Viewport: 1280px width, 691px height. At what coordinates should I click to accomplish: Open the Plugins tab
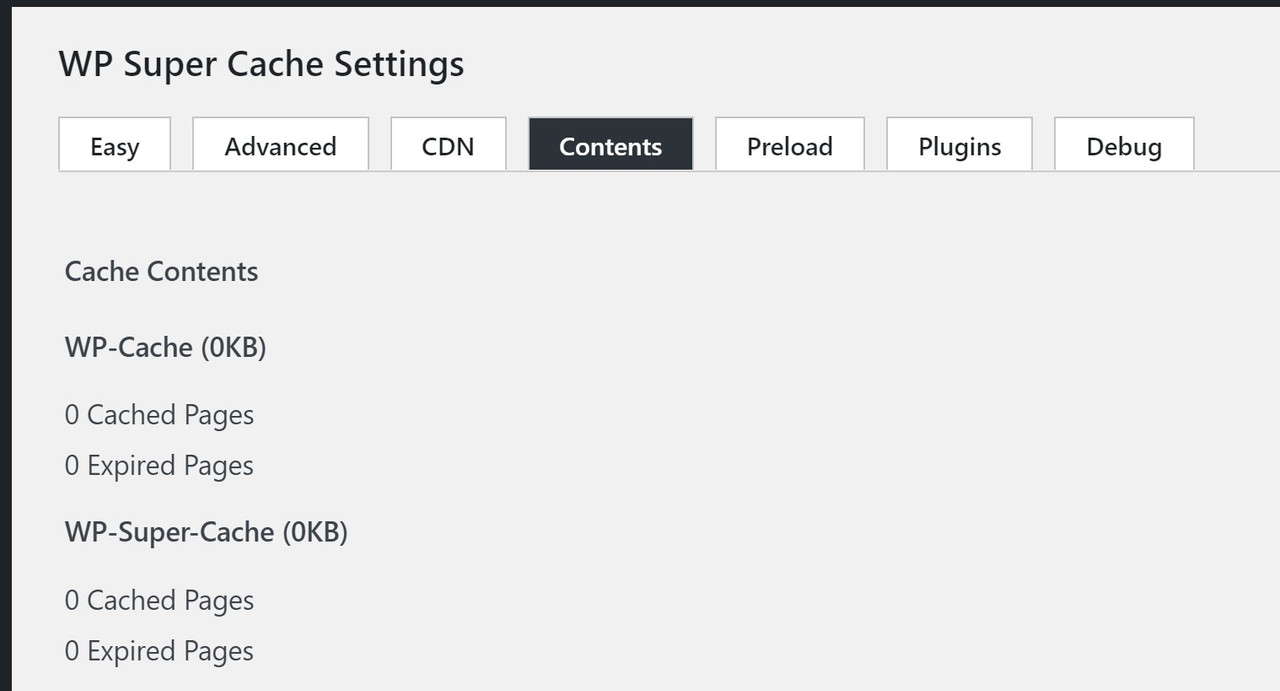[x=960, y=145]
